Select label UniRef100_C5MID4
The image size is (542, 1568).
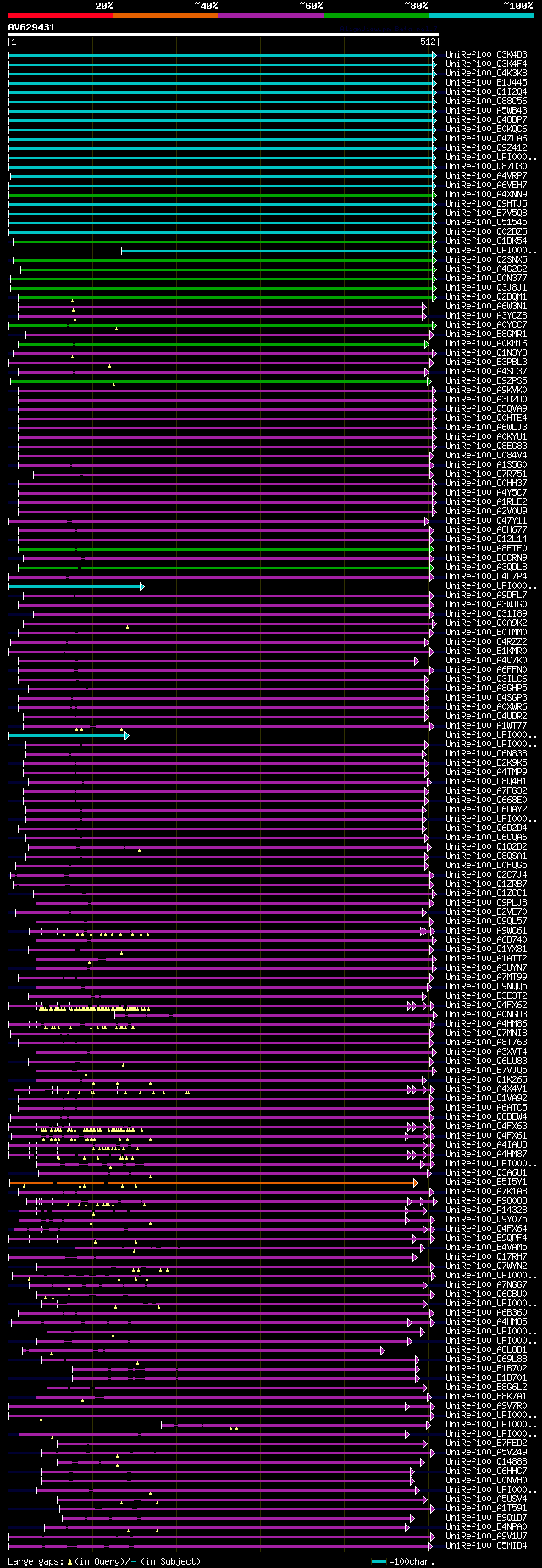coord(486,1546)
